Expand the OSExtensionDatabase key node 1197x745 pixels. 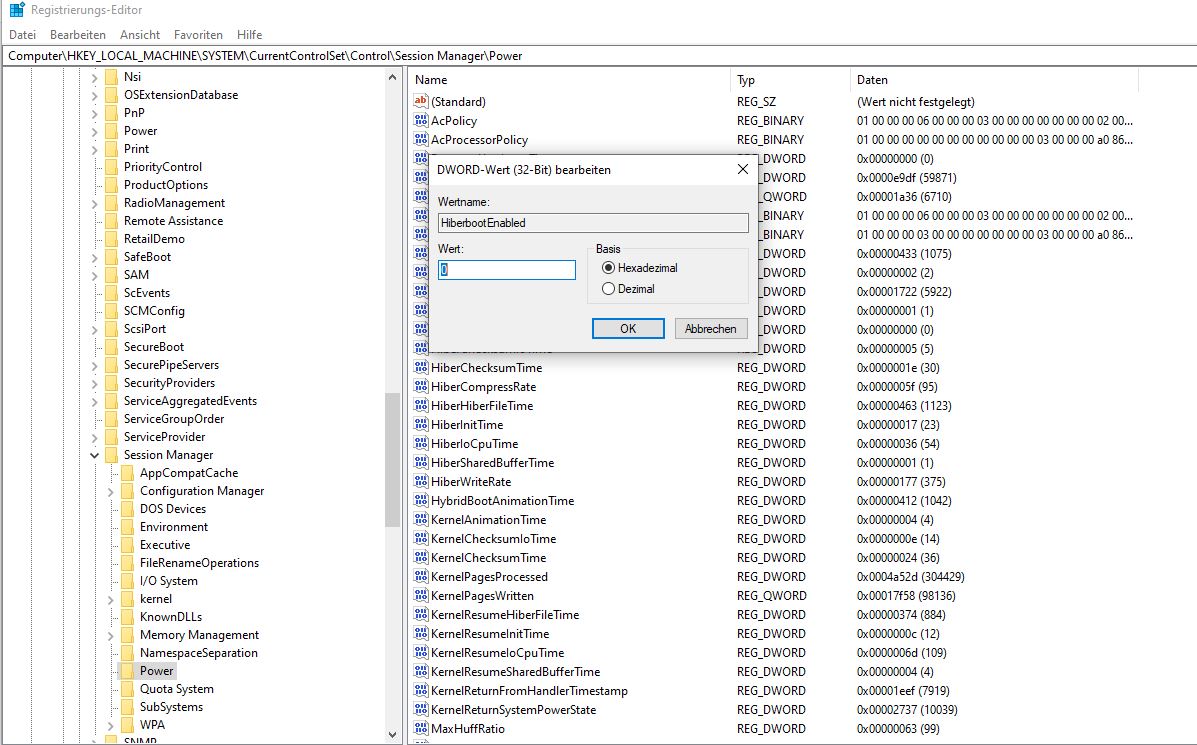pos(95,95)
